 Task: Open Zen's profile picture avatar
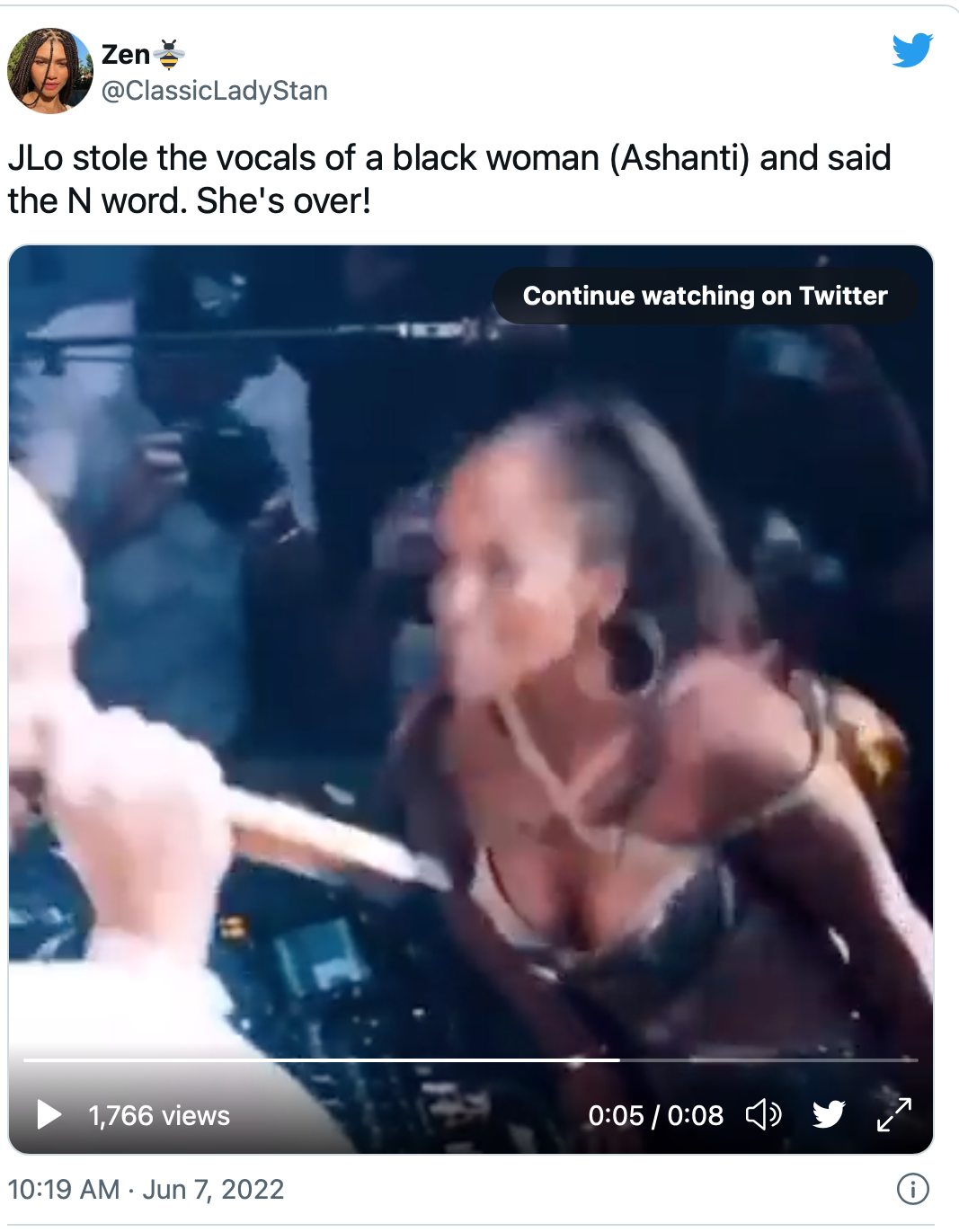(x=50, y=71)
